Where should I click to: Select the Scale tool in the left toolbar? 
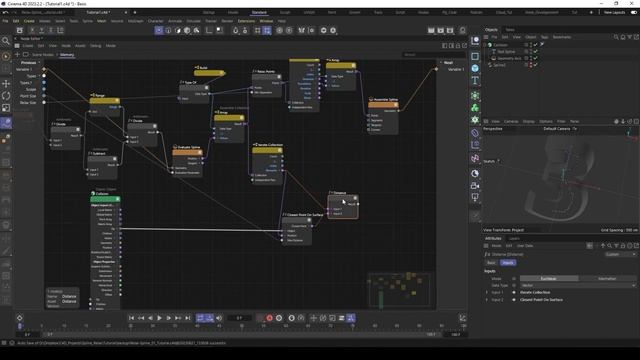6,108
